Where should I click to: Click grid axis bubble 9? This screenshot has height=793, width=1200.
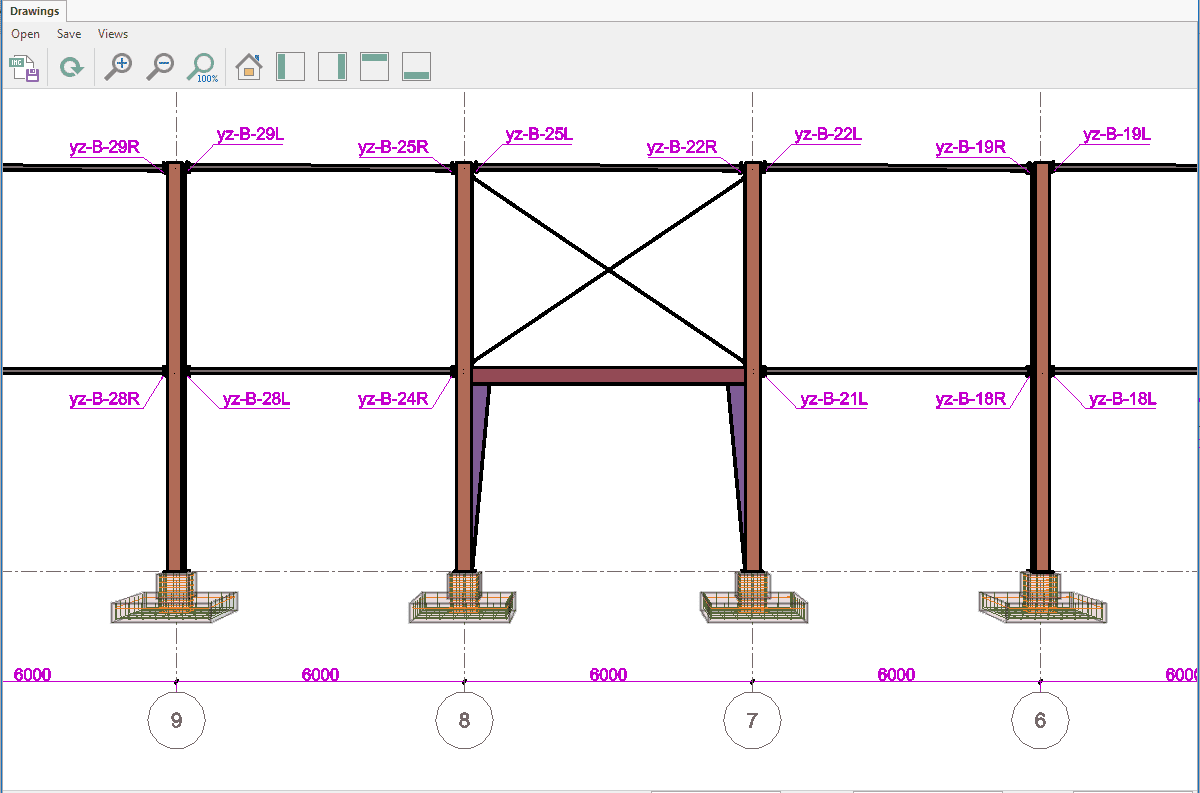176,719
